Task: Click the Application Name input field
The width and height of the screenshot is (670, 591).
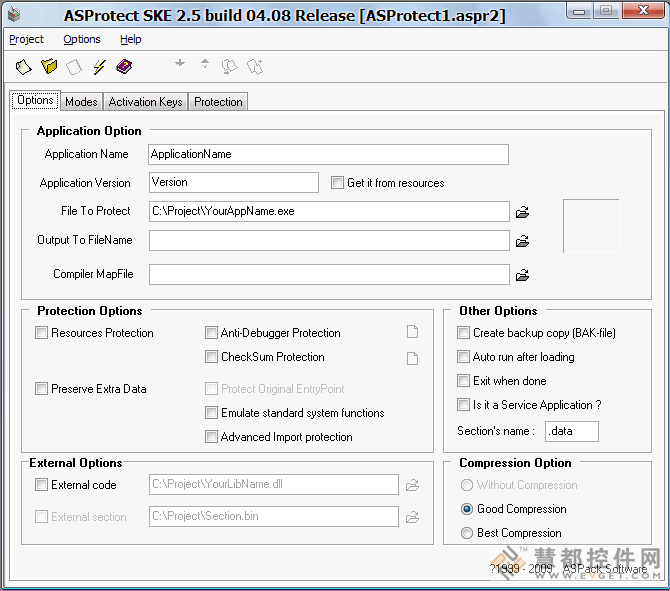Action: coord(328,154)
